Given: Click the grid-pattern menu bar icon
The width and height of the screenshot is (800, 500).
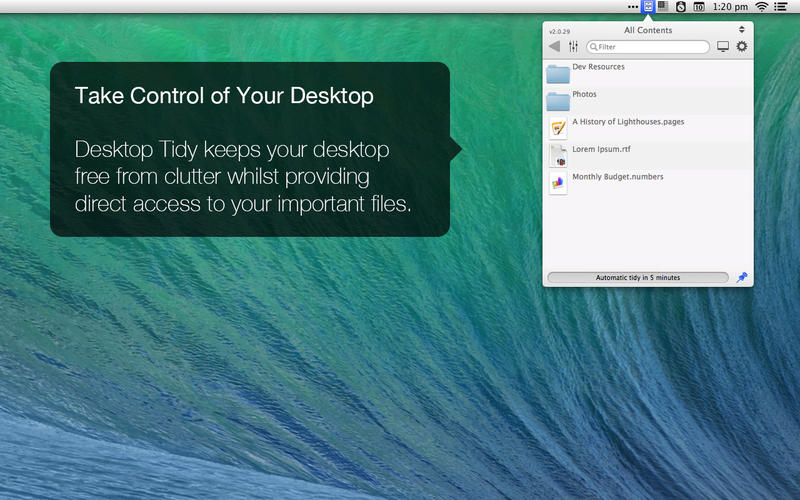Looking at the screenshot, I should pos(663,7).
